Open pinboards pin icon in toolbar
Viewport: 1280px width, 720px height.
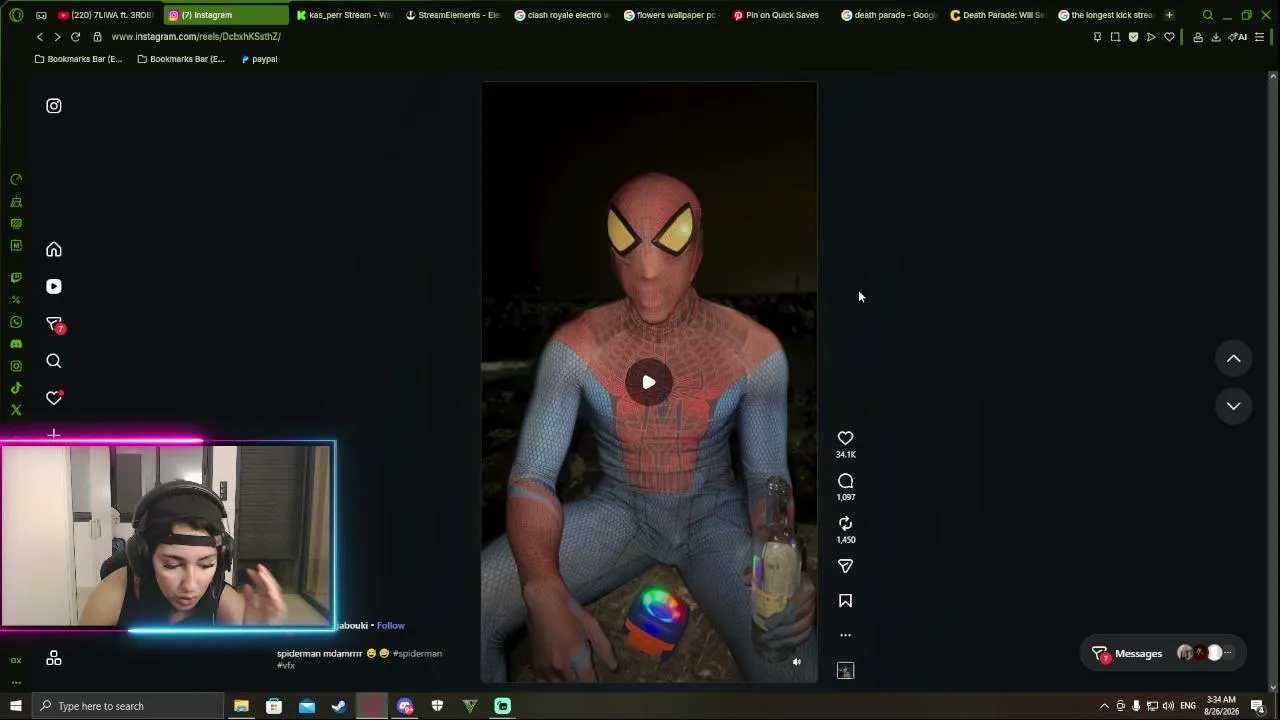click(x=1097, y=37)
